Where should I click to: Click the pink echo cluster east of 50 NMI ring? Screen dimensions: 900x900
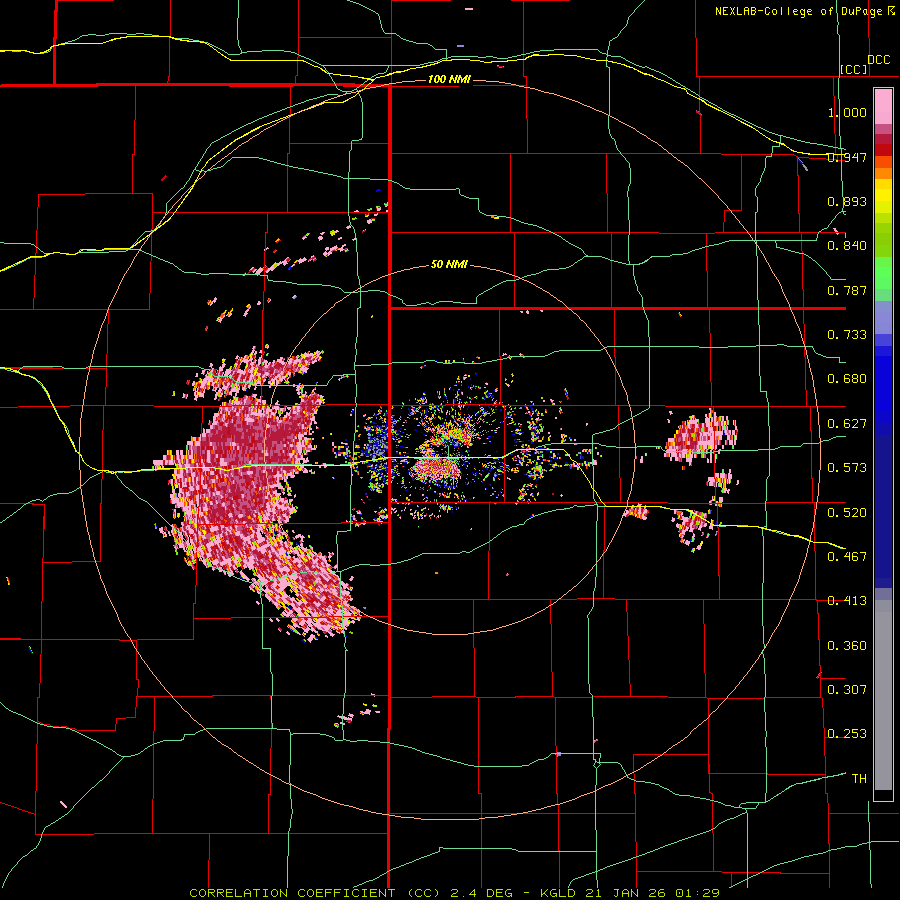click(x=701, y=436)
